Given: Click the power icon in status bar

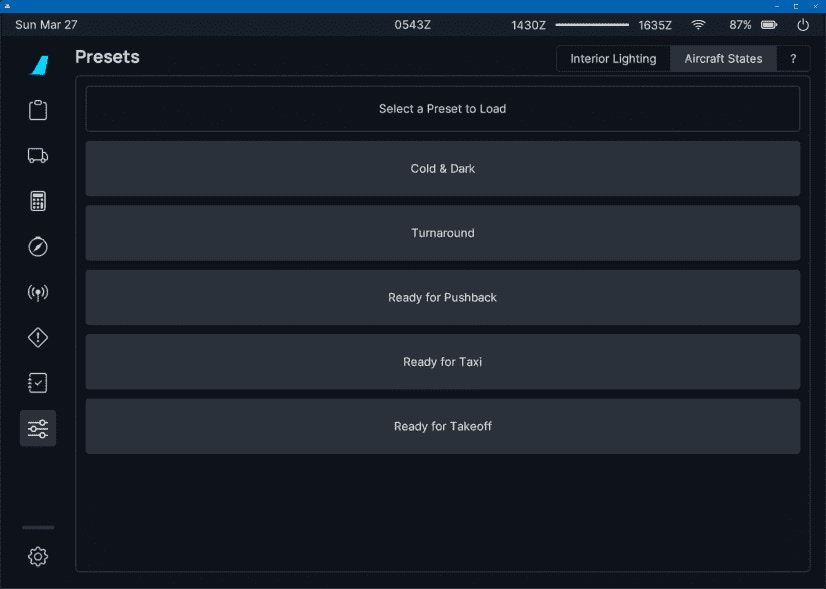Looking at the screenshot, I should tap(803, 25).
